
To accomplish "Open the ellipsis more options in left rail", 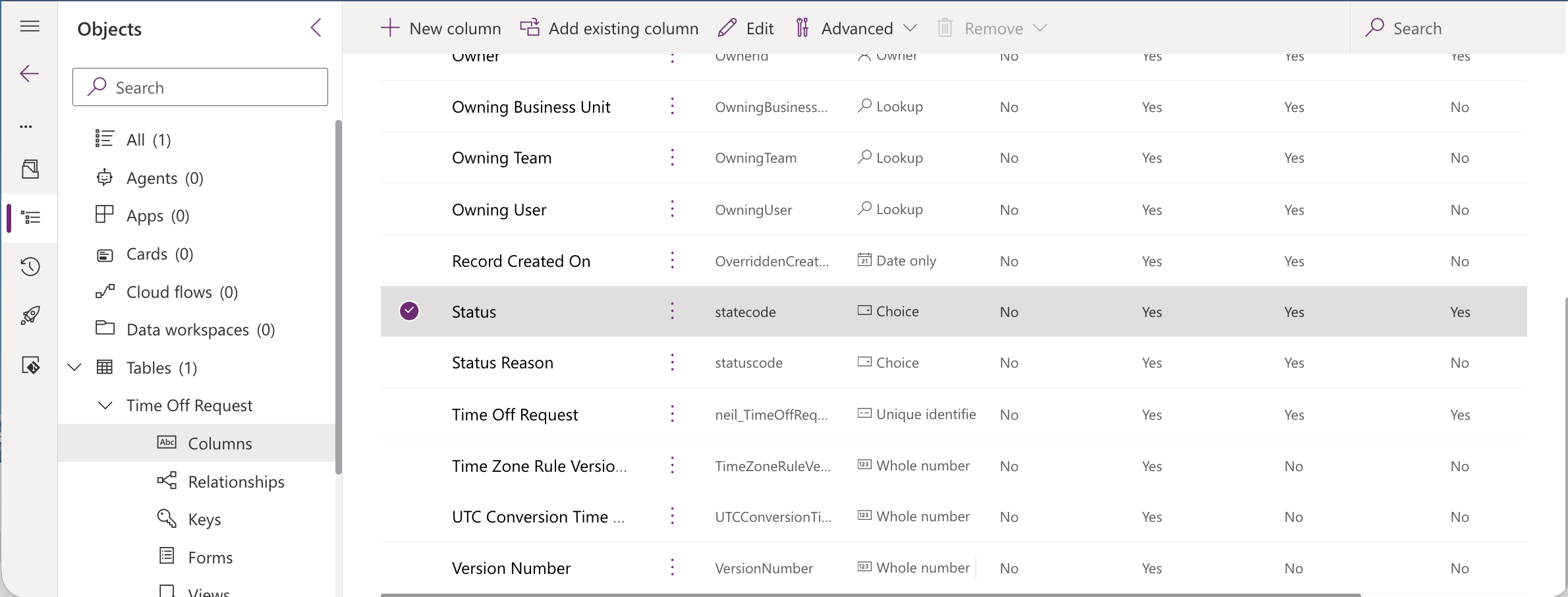I will point(26,126).
